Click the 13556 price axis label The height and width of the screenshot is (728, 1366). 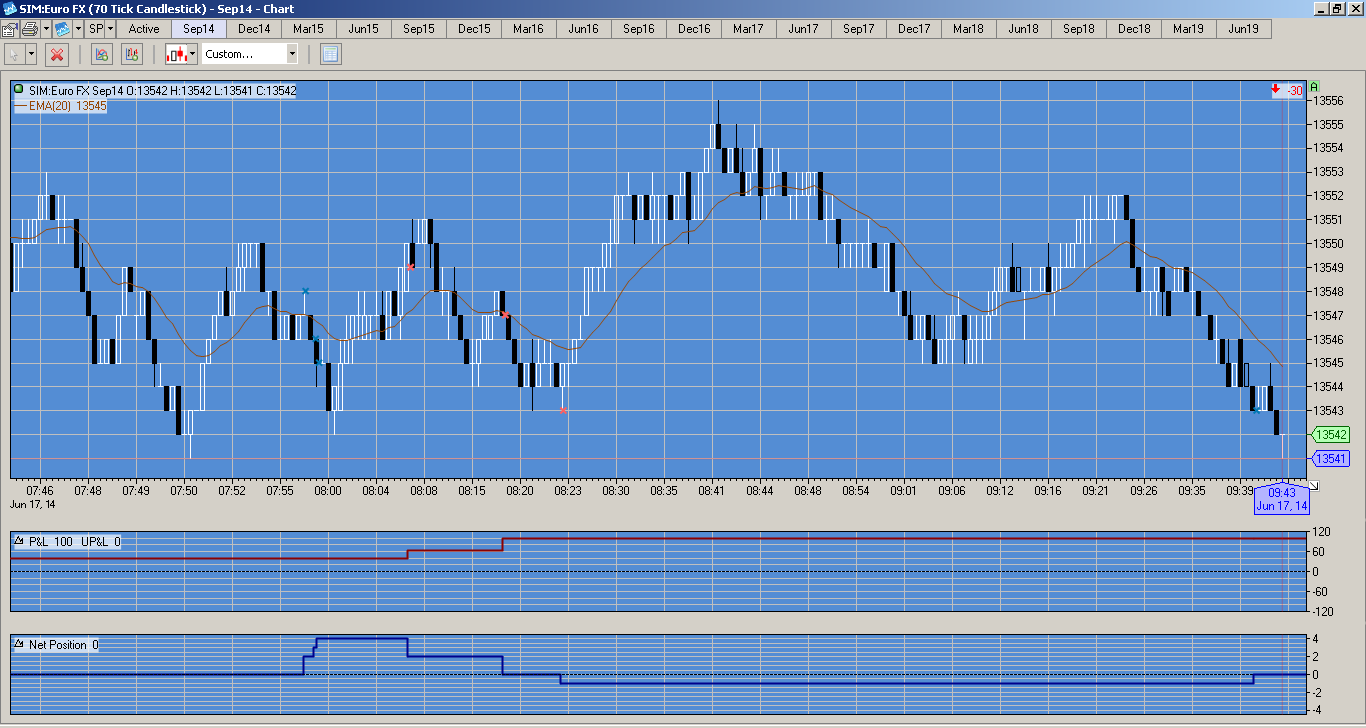pyautogui.click(x=1328, y=101)
